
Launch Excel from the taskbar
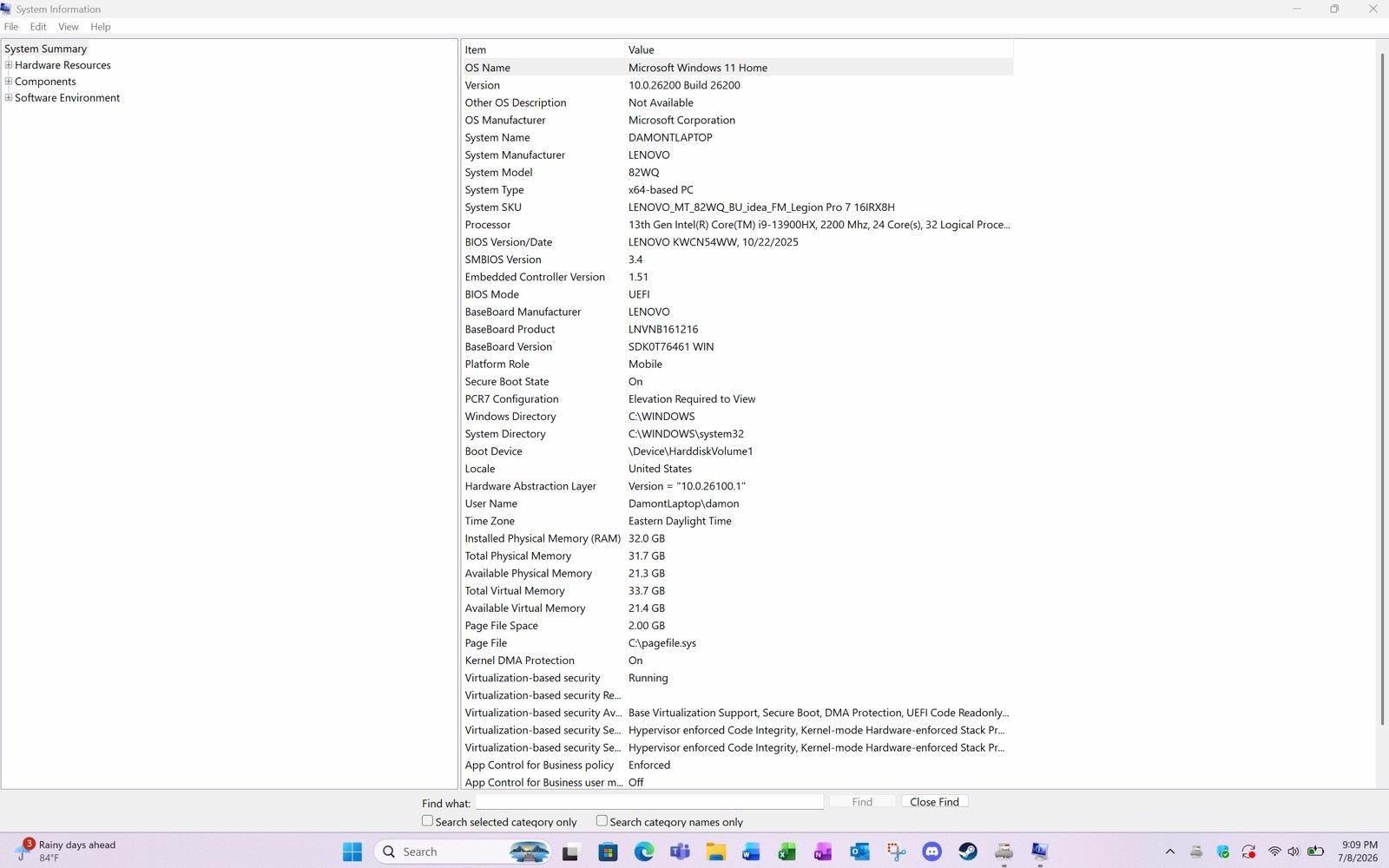click(x=787, y=852)
